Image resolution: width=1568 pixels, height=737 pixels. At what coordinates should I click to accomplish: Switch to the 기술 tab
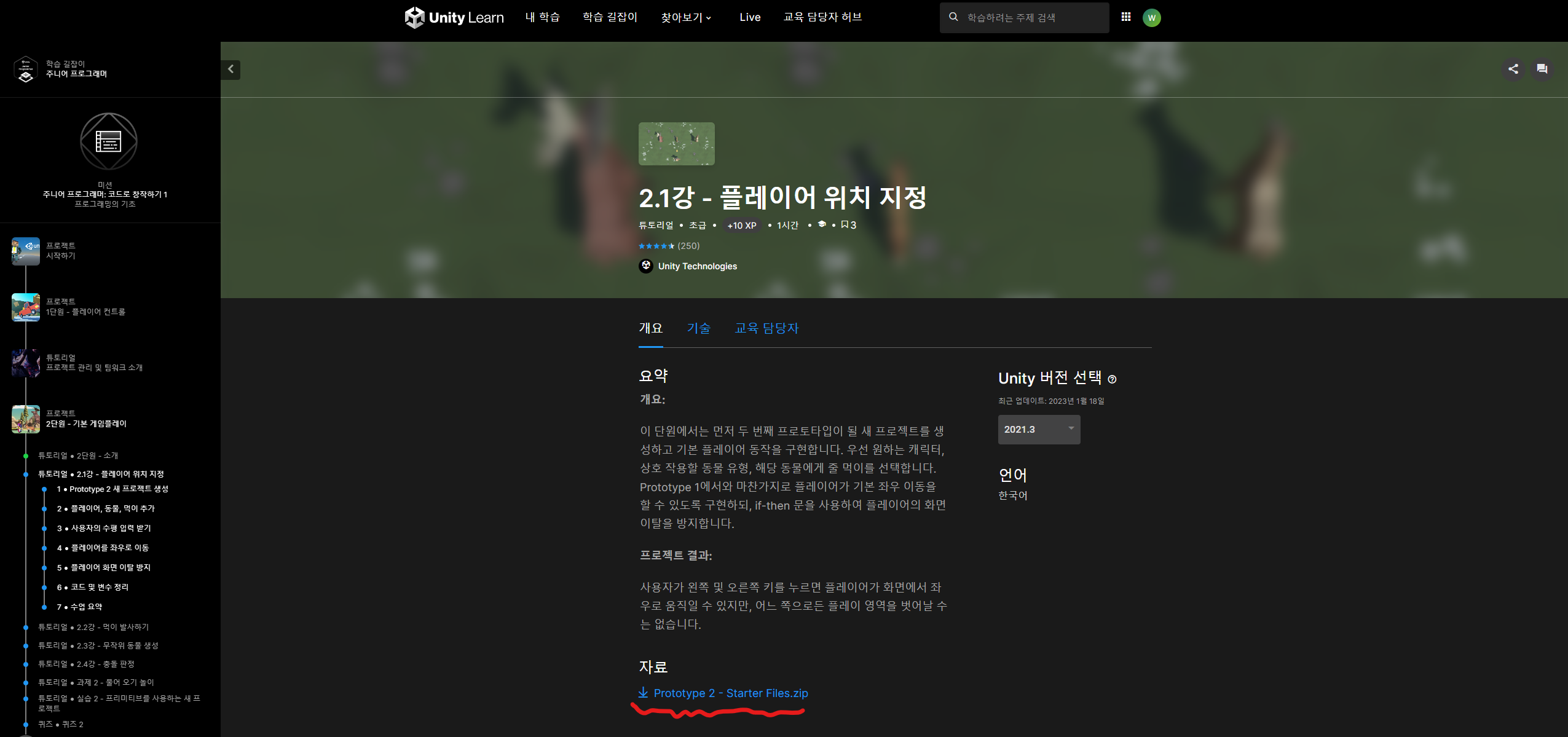pos(698,328)
